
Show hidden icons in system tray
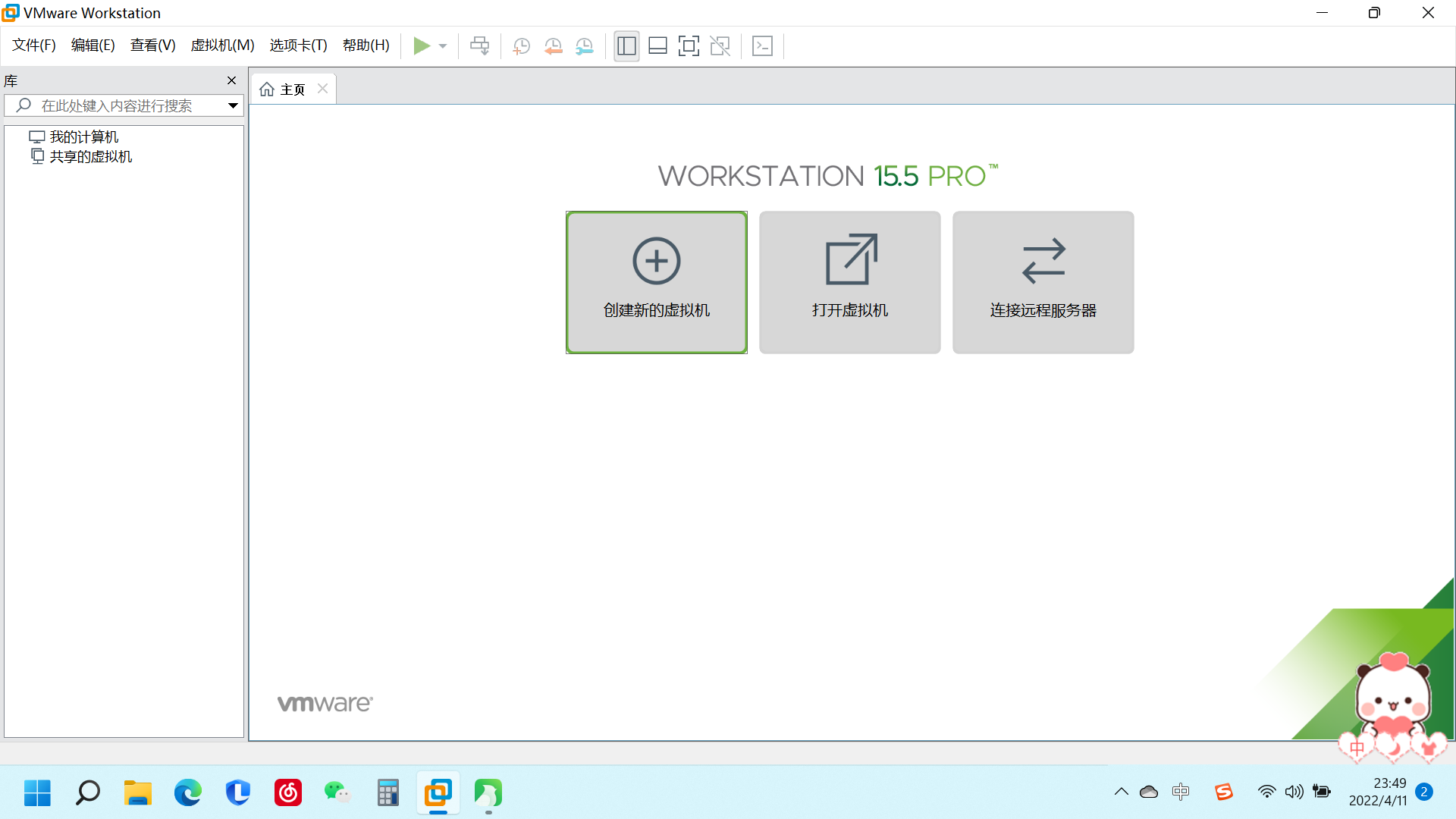[x=1121, y=792]
